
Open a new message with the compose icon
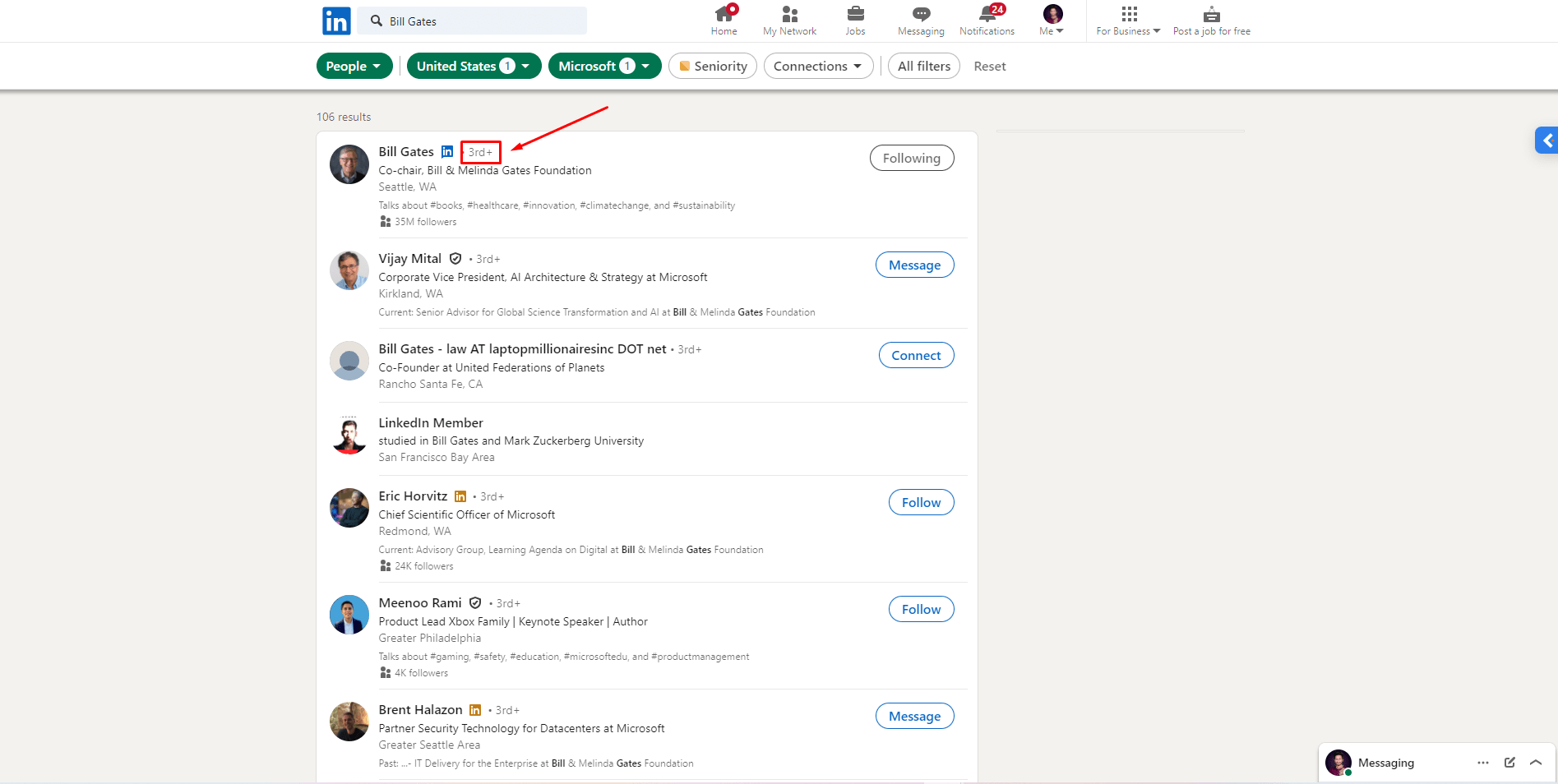1509,763
